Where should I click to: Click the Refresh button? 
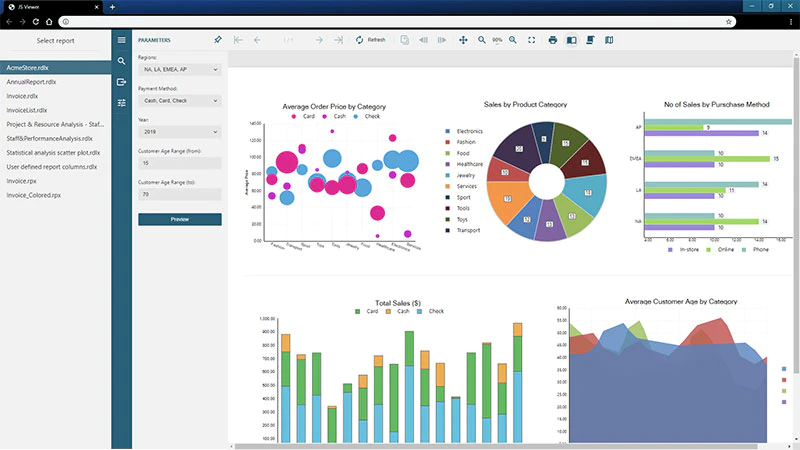371,40
